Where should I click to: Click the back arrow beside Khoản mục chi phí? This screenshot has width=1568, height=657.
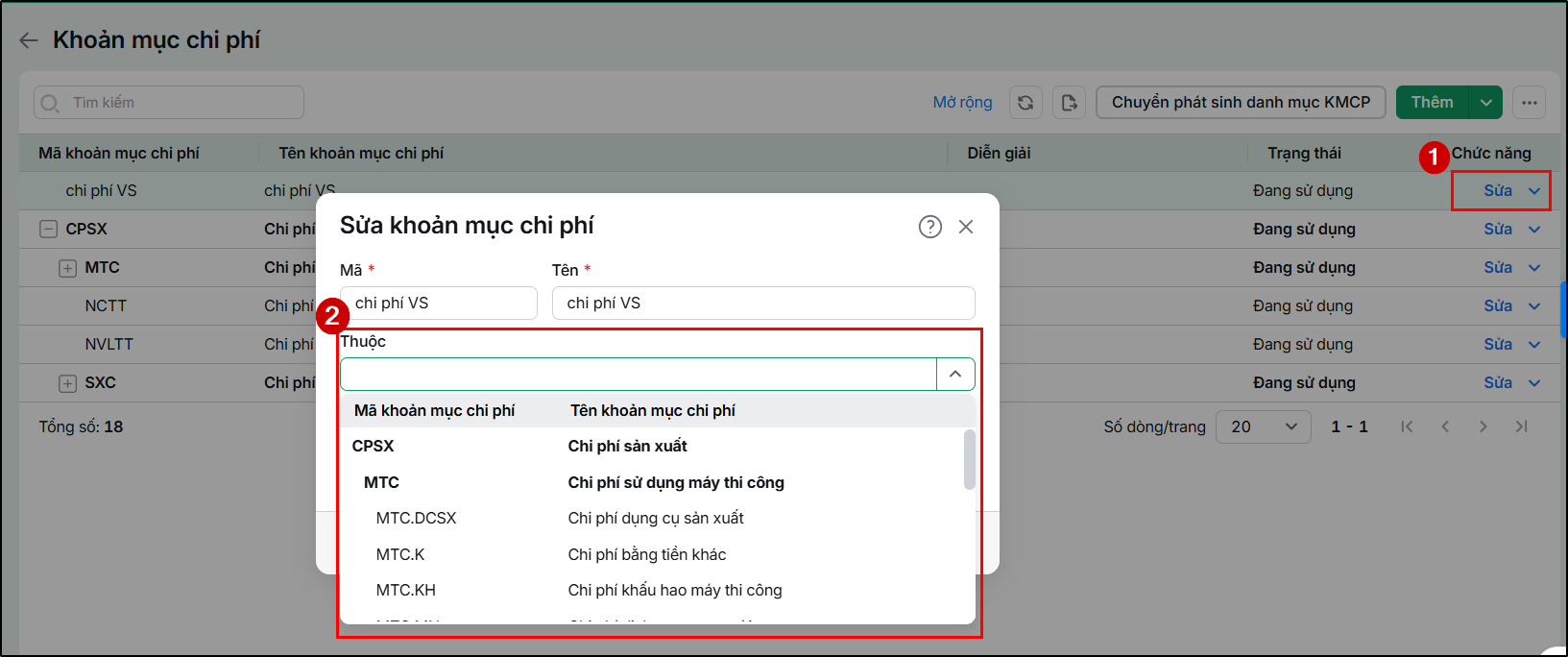tap(29, 40)
